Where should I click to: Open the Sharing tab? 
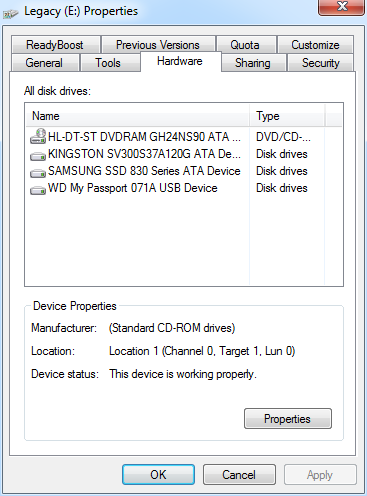tap(253, 63)
